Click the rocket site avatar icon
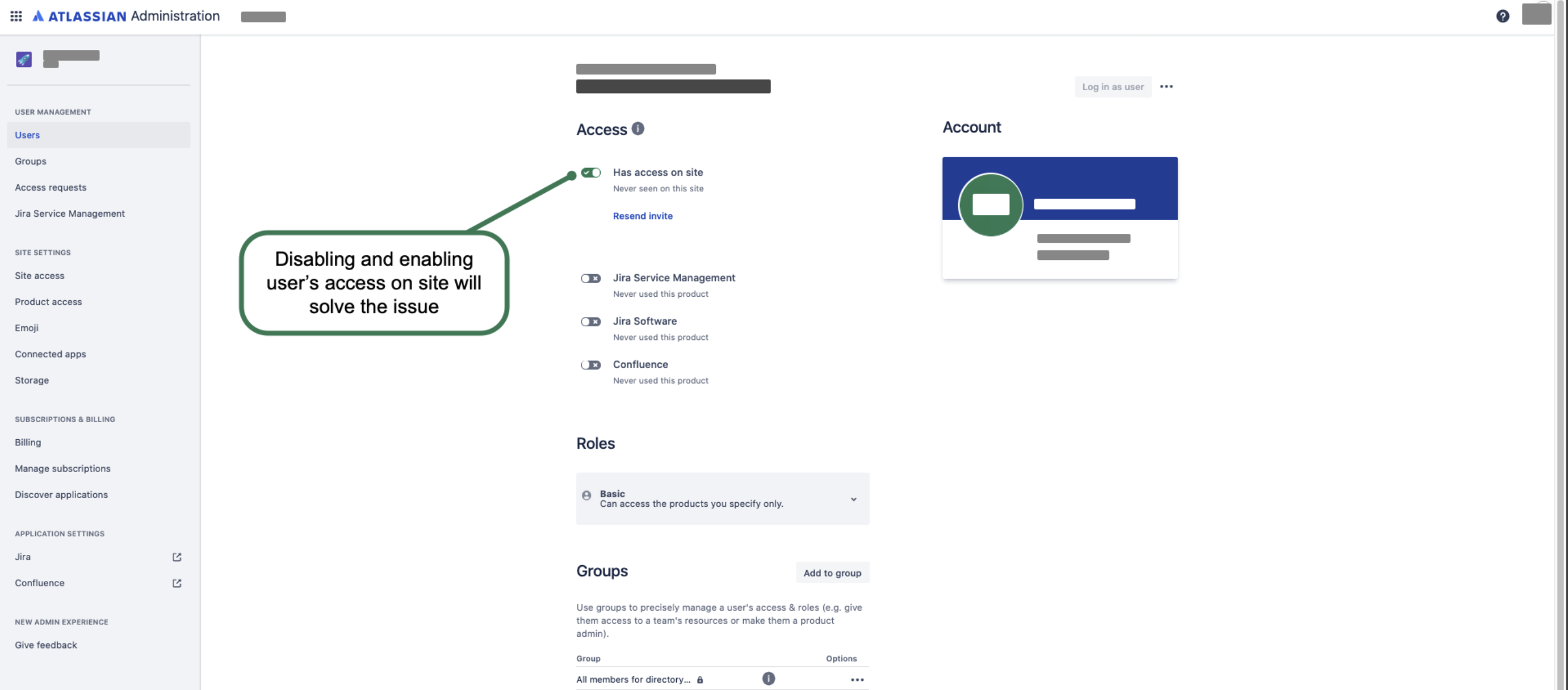This screenshot has width=1568, height=690. click(x=24, y=59)
